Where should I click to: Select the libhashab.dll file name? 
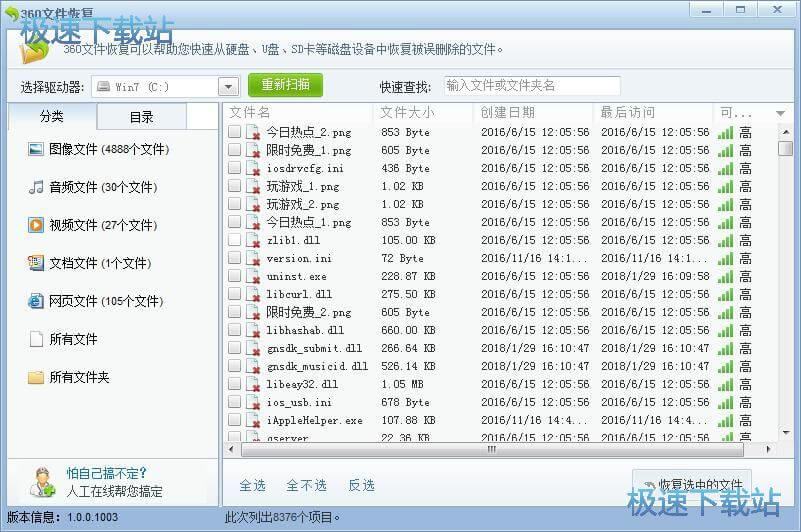[305, 330]
